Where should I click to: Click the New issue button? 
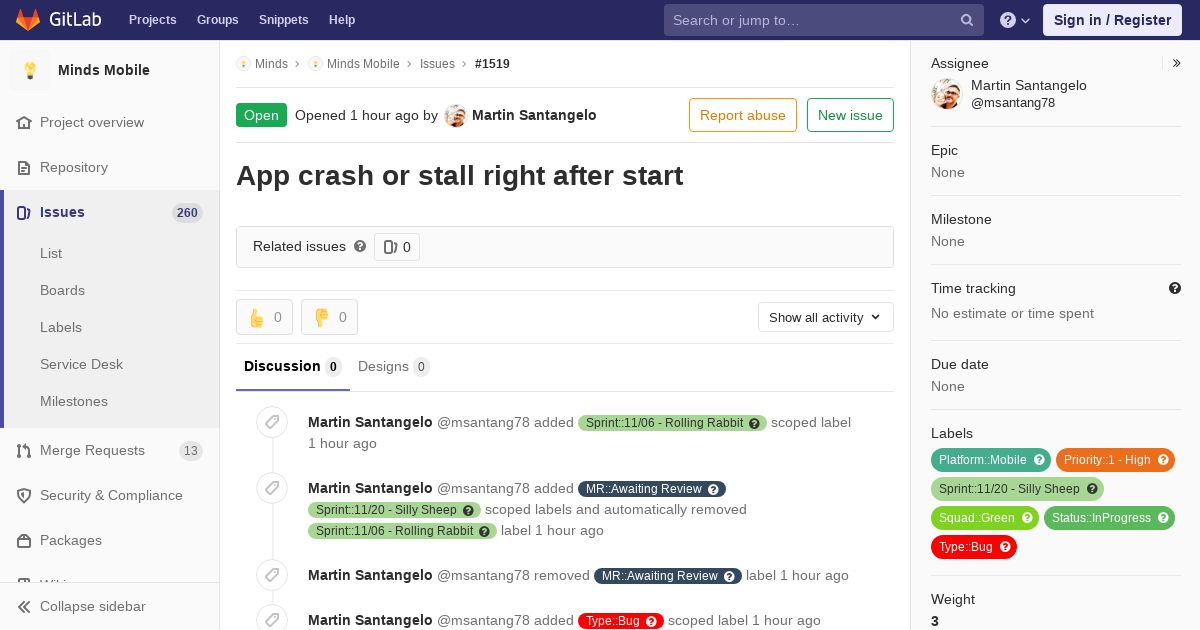850,115
